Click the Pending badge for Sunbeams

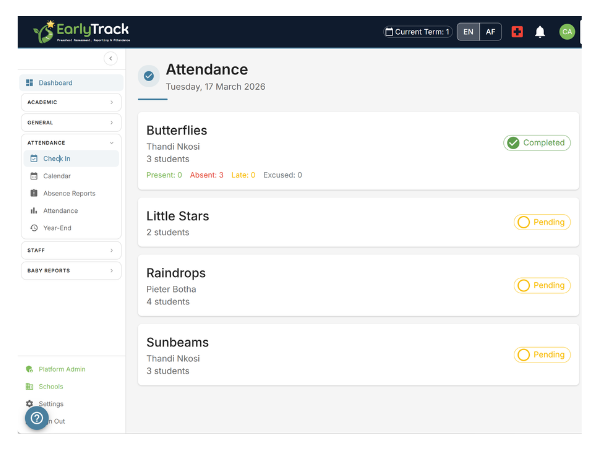point(542,355)
